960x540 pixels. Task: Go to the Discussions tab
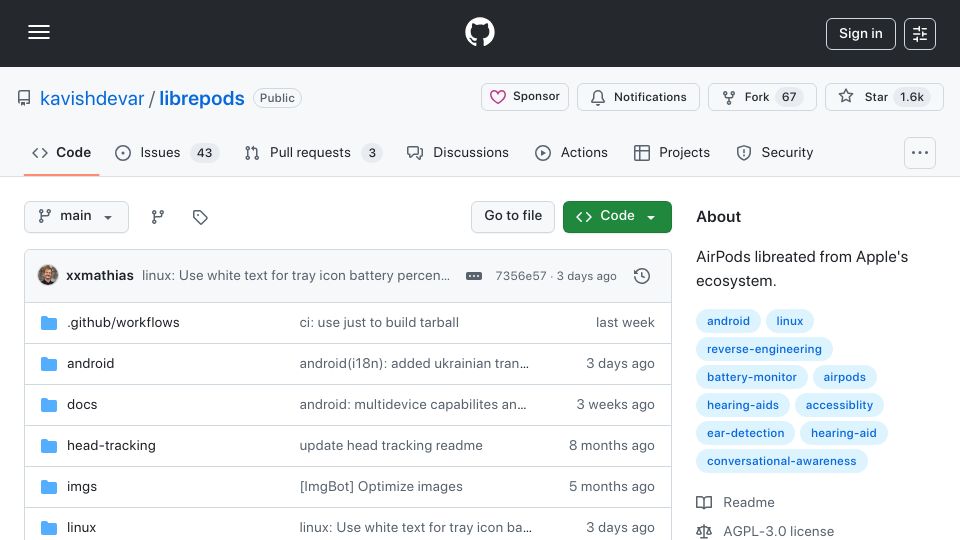coord(457,152)
